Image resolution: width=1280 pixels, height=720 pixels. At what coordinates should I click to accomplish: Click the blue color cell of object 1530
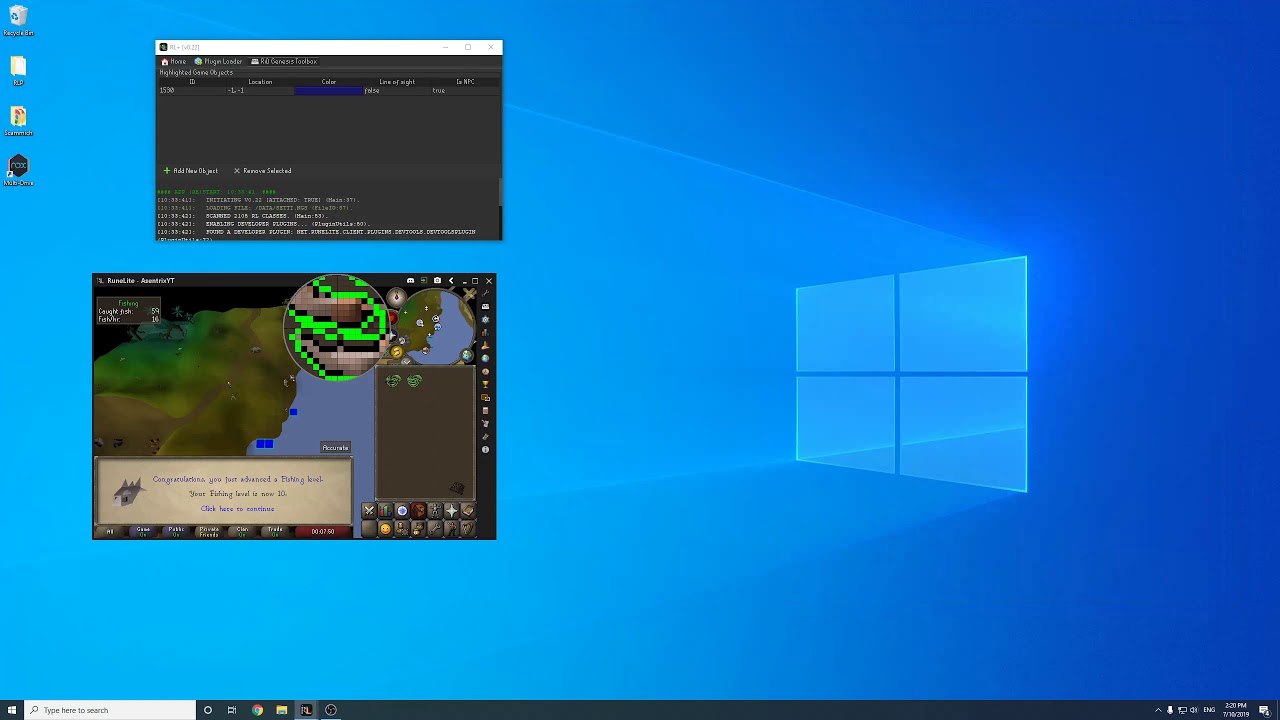coord(329,90)
